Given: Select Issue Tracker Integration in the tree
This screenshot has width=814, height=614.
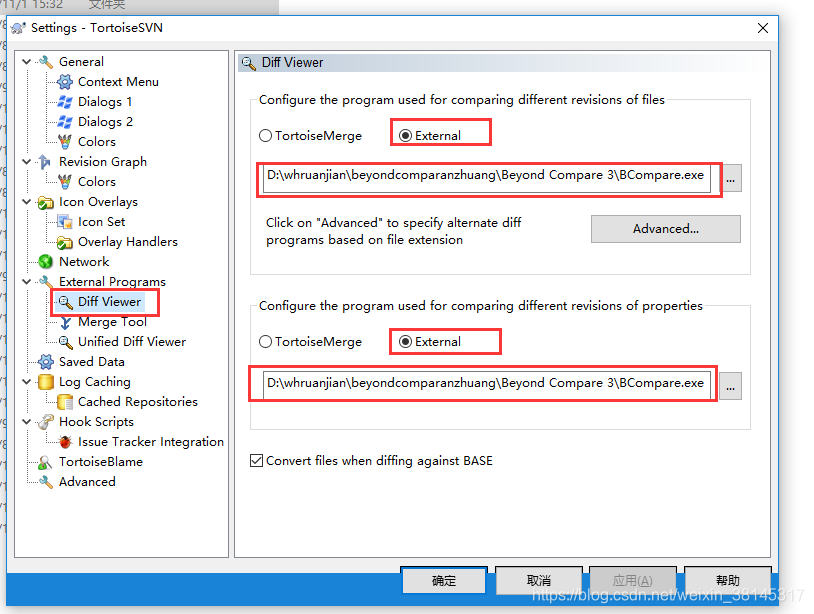Looking at the screenshot, I should pyautogui.click(x=151, y=442).
